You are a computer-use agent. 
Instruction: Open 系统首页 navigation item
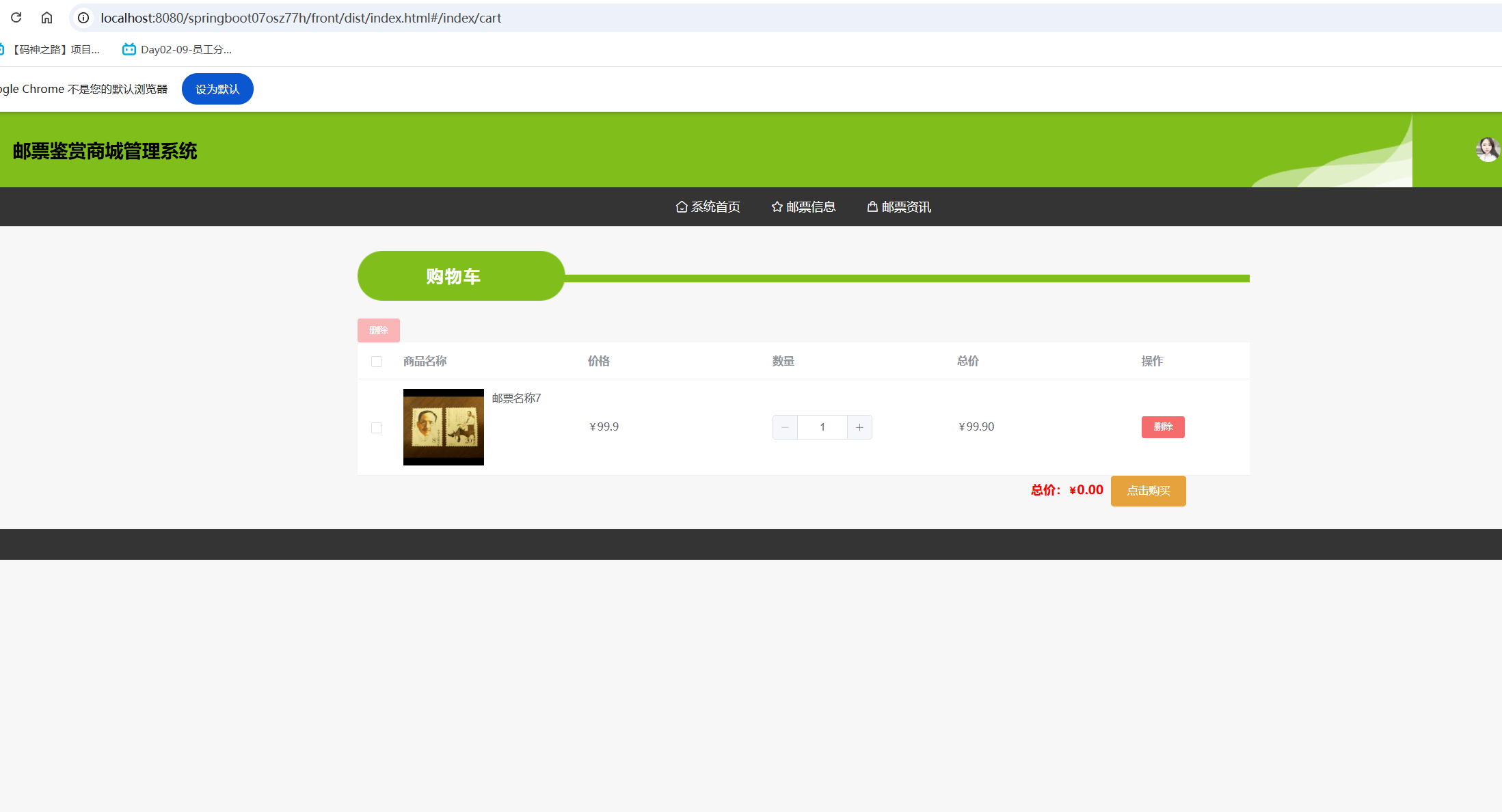click(x=708, y=207)
